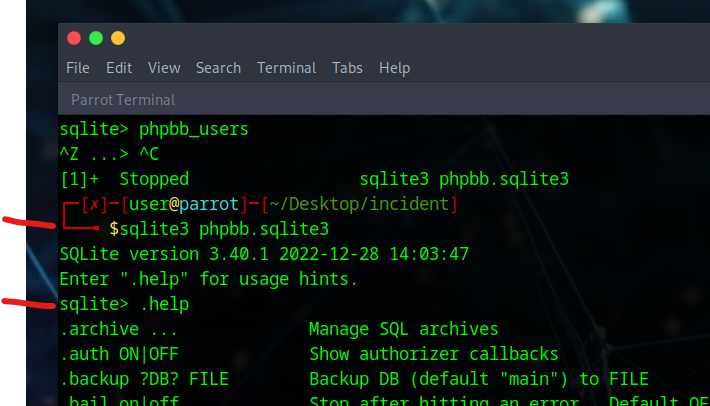The image size is (710, 406).
Task: Click 'Show authorizer callbacks' description
Action: coord(434,354)
